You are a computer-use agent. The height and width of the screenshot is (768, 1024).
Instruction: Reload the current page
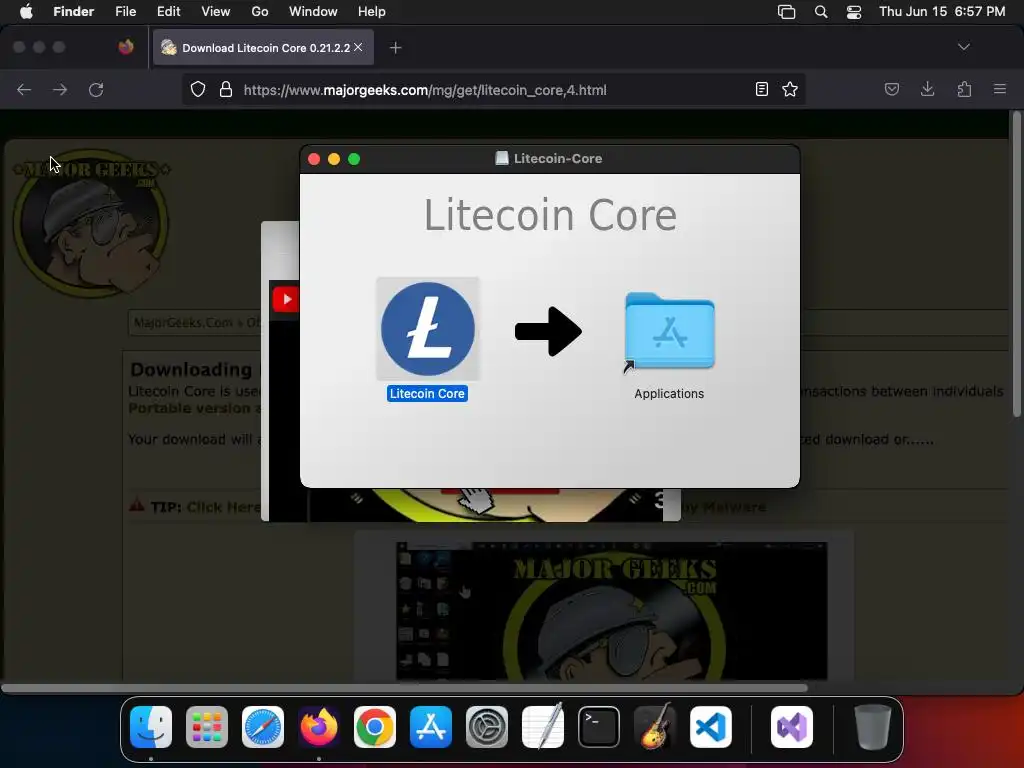click(x=96, y=89)
